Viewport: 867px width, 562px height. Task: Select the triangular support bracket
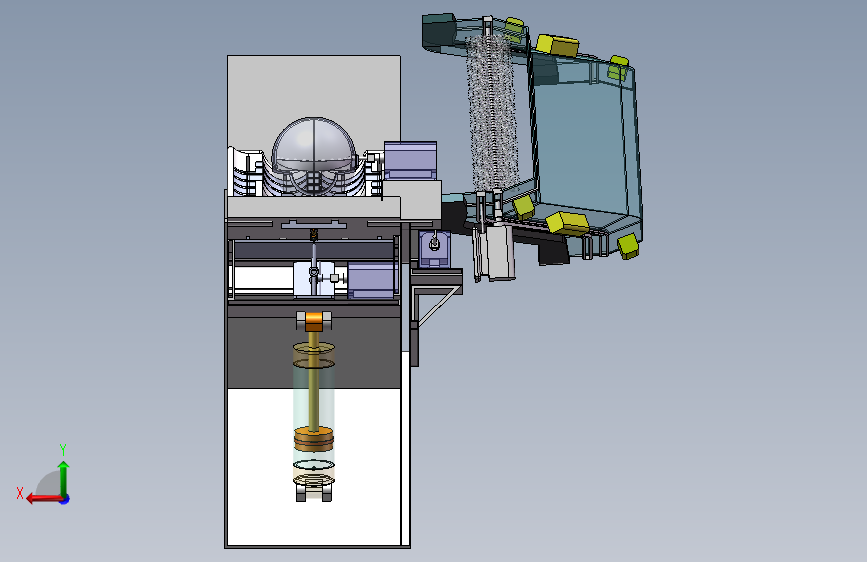click(438, 306)
